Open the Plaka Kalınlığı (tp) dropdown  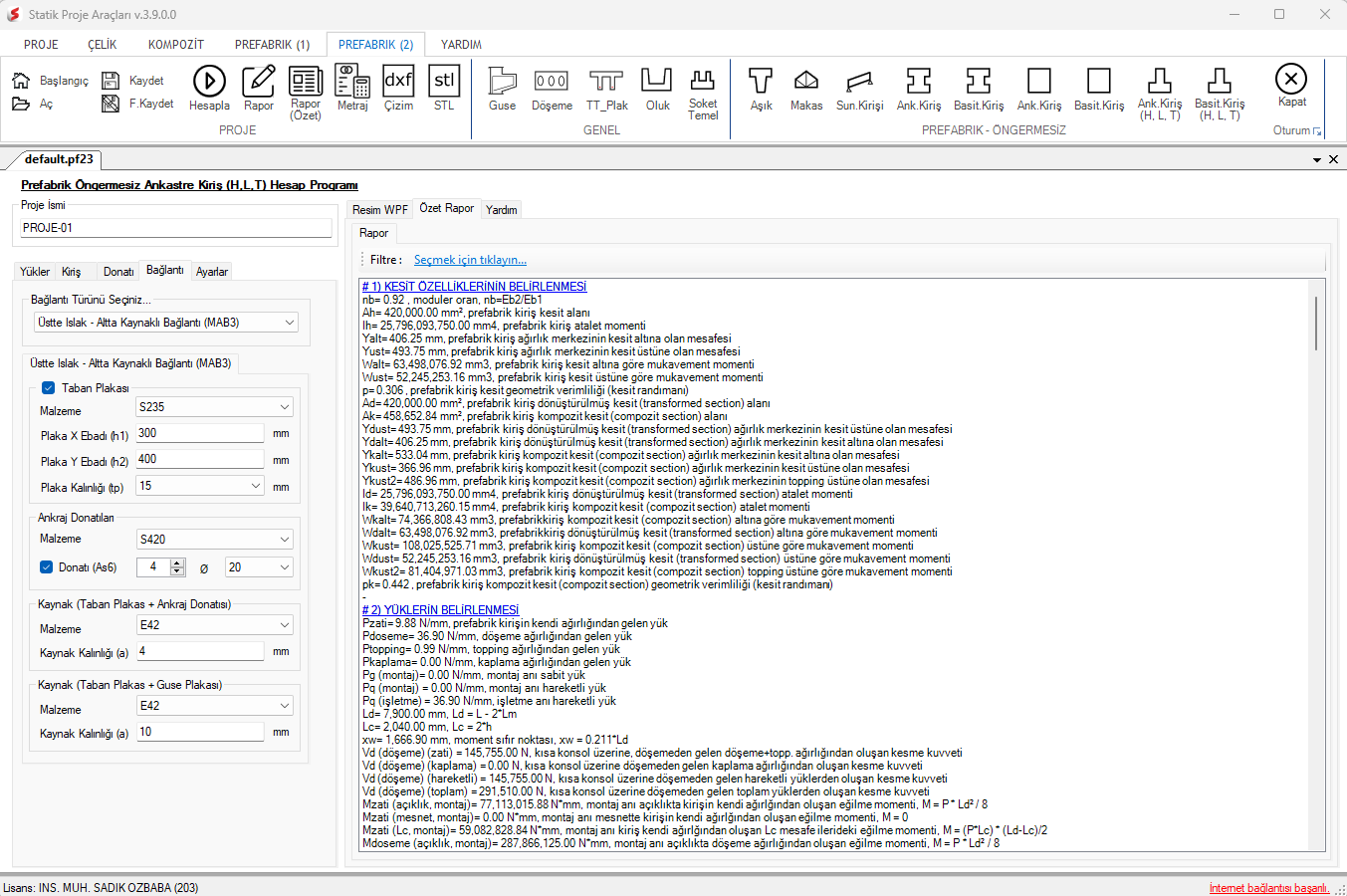[x=200, y=486]
